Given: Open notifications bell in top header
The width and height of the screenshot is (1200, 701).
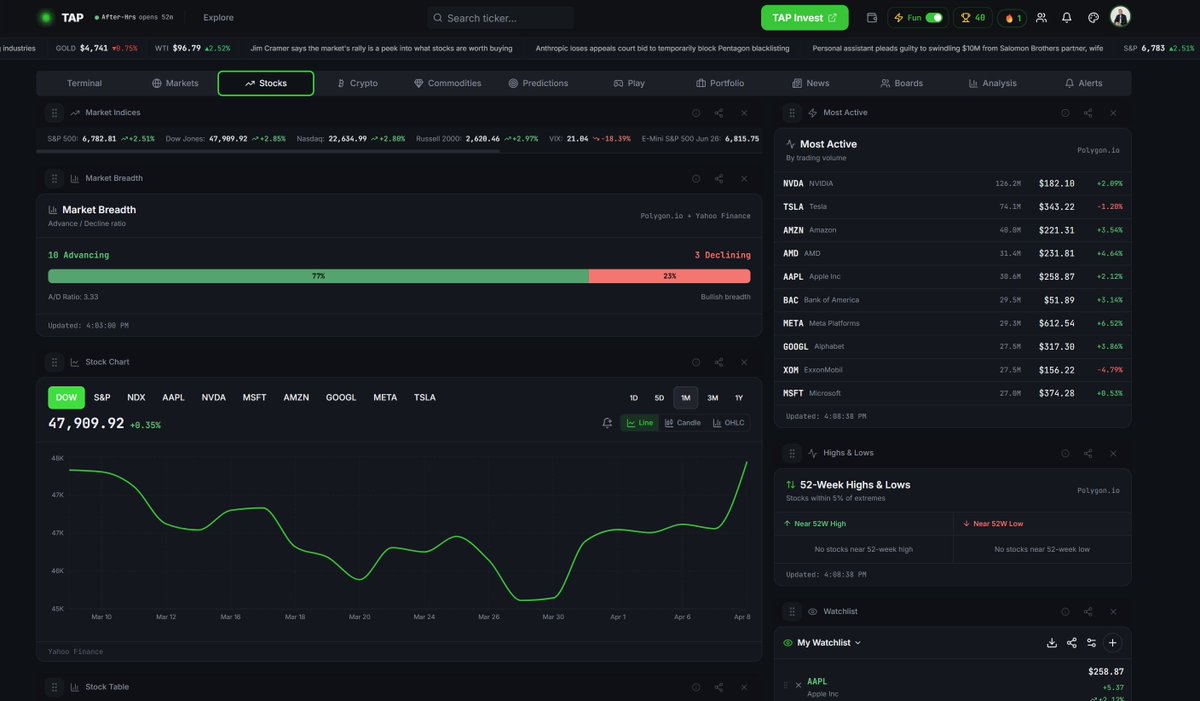Looking at the screenshot, I should tap(1067, 18).
